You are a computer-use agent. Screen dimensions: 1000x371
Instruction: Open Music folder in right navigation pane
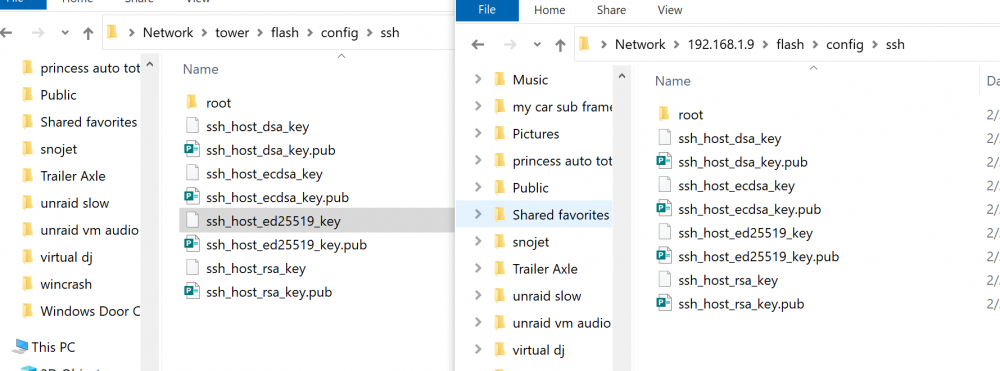click(x=530, y=80)
